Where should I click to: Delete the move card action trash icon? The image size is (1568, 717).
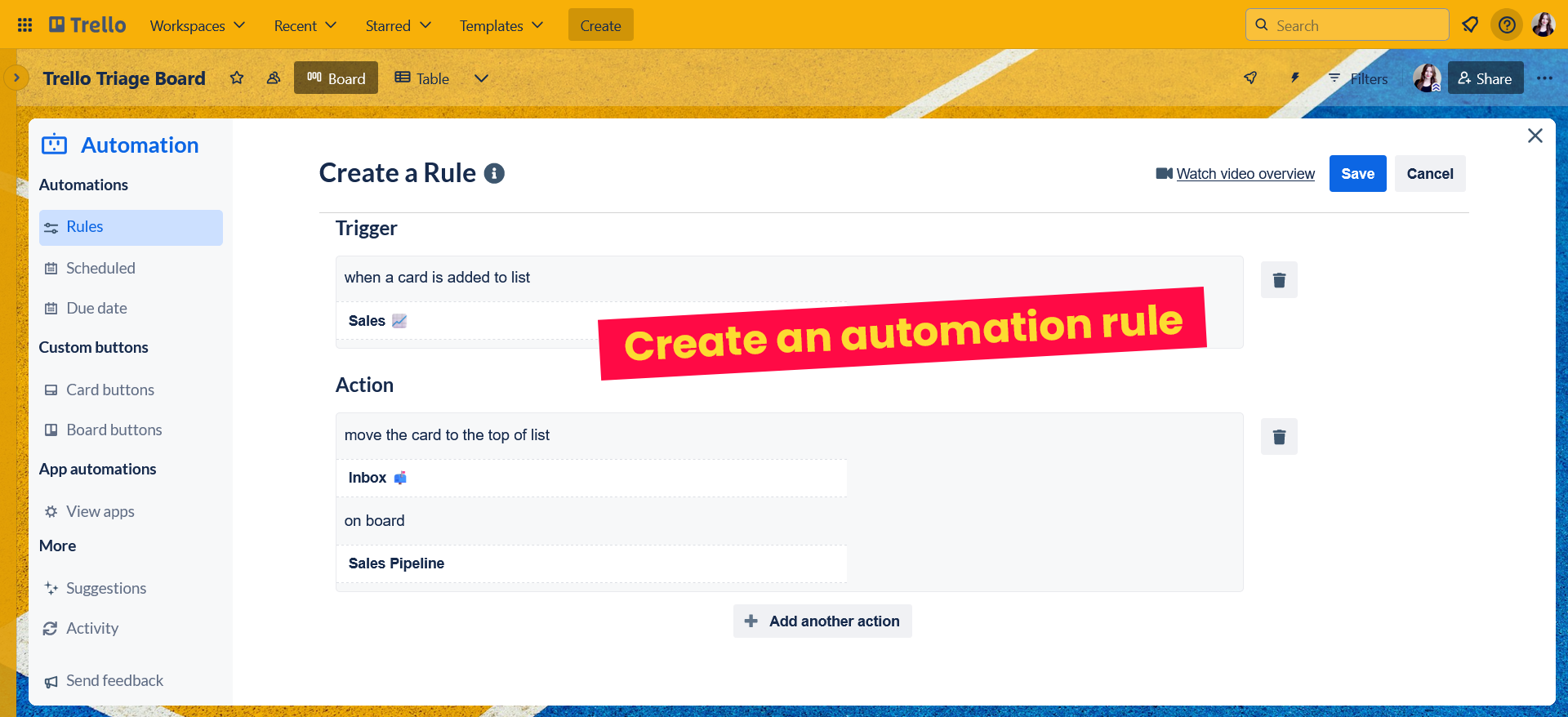pyautogui.click(x=1279, y=437)
